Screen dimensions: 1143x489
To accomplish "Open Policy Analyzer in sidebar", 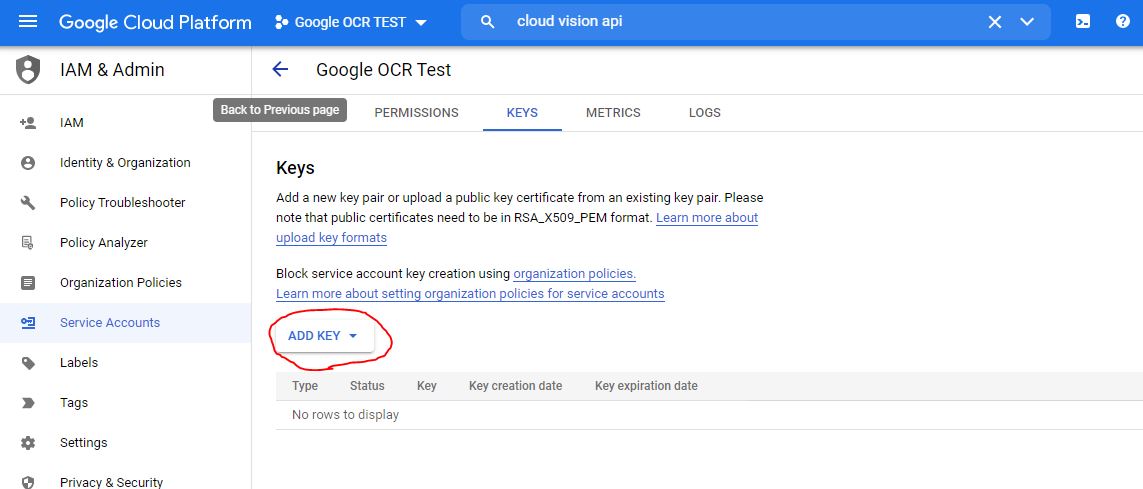I will [x=104, y=243].
